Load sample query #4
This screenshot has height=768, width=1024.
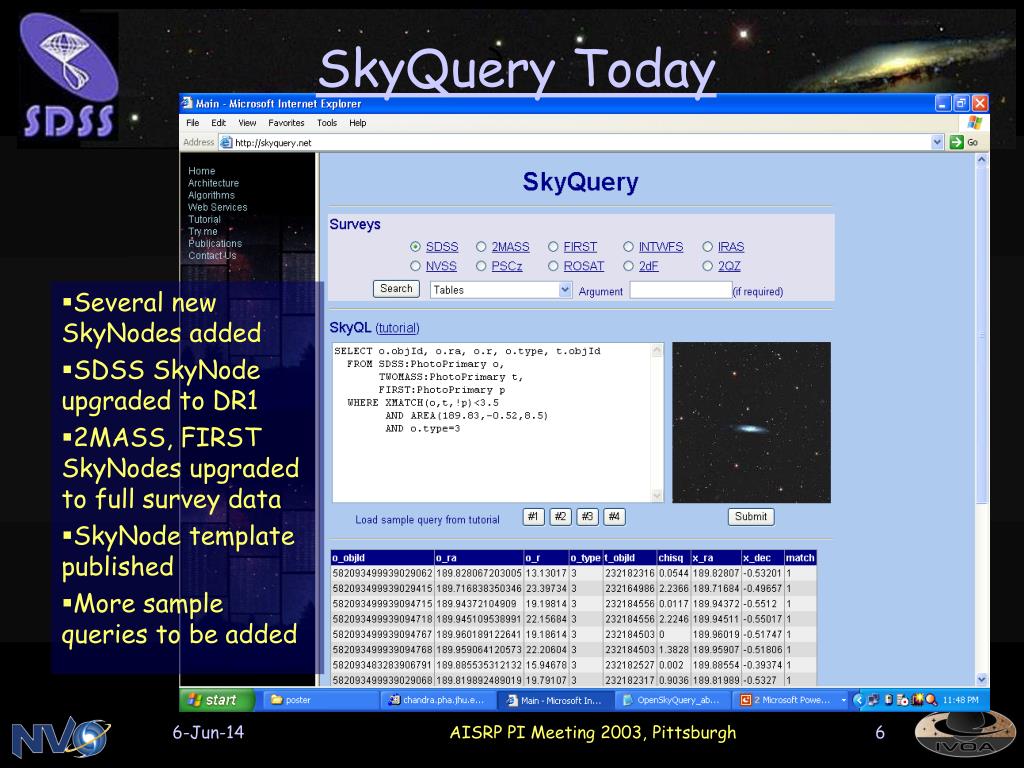tap(614, 517)
